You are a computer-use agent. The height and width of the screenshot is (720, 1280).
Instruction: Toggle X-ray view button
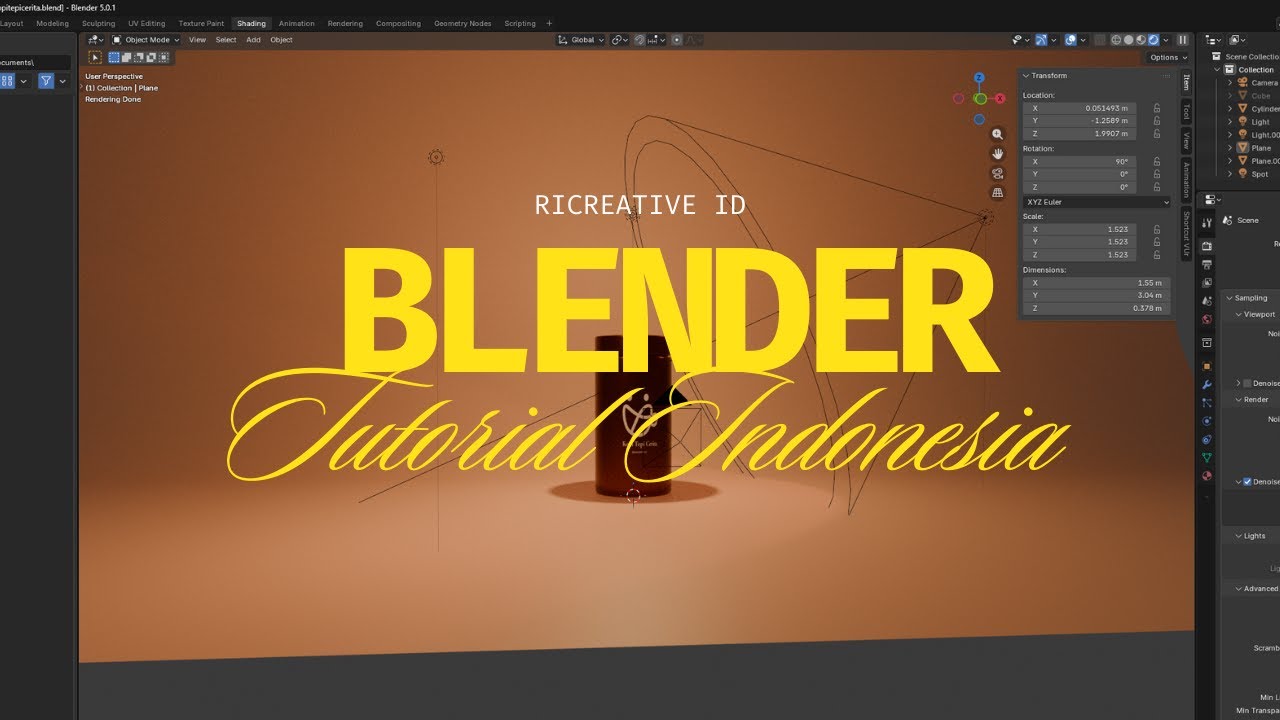coord(1100,40)
